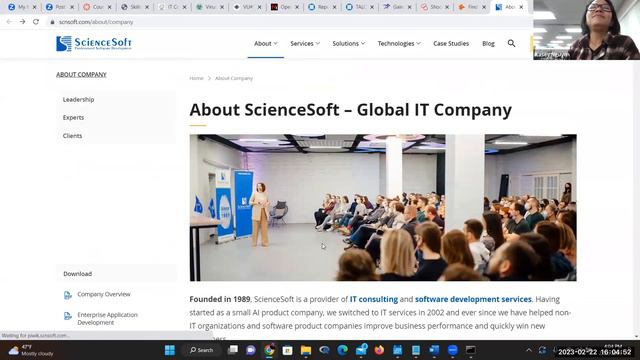This screenshot has height=360, width=640.
Task: Click the webcam video thumbnail
Action: pos(587,30)
